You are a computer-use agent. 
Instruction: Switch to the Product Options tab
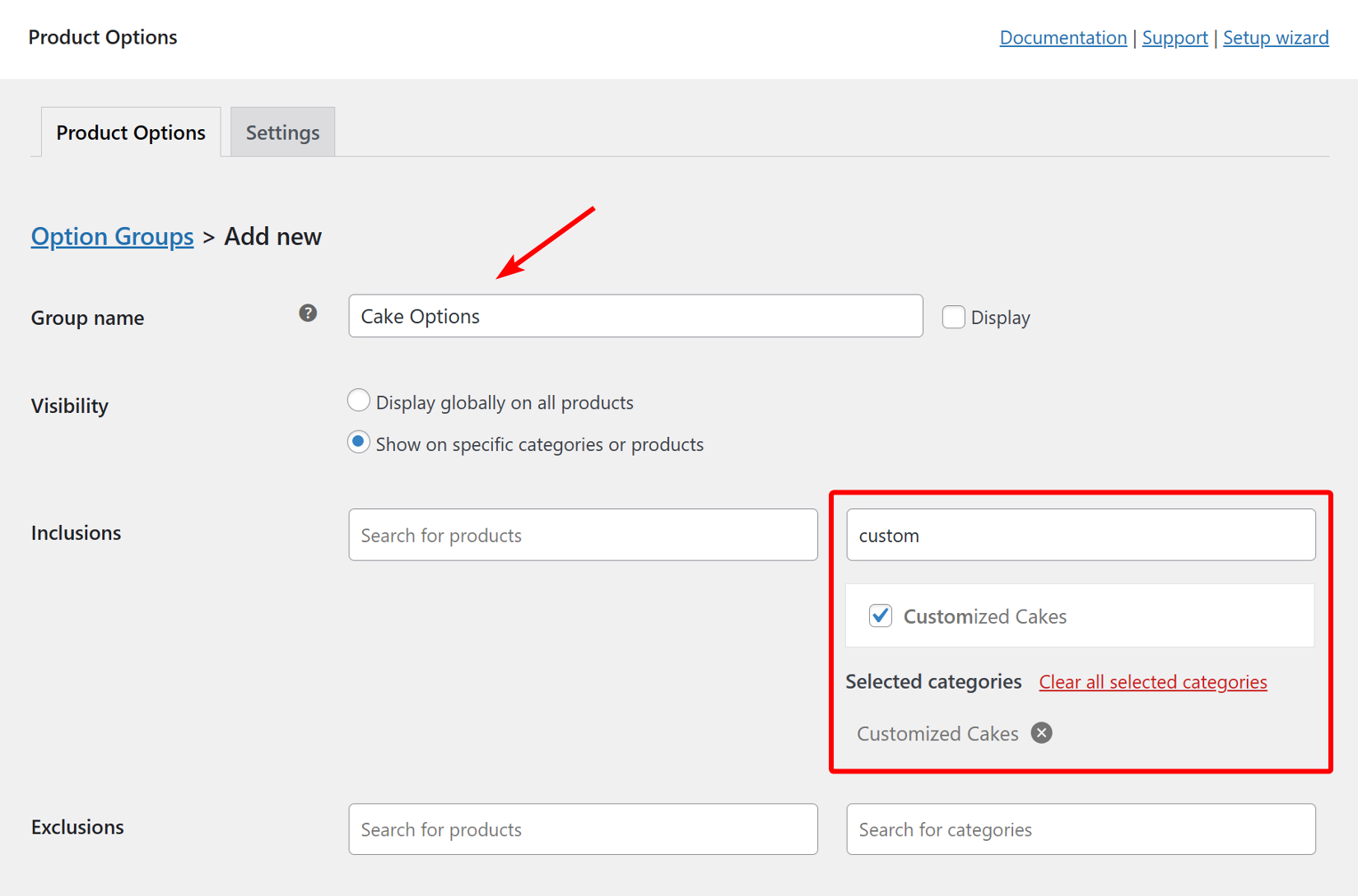pos(130,132)
